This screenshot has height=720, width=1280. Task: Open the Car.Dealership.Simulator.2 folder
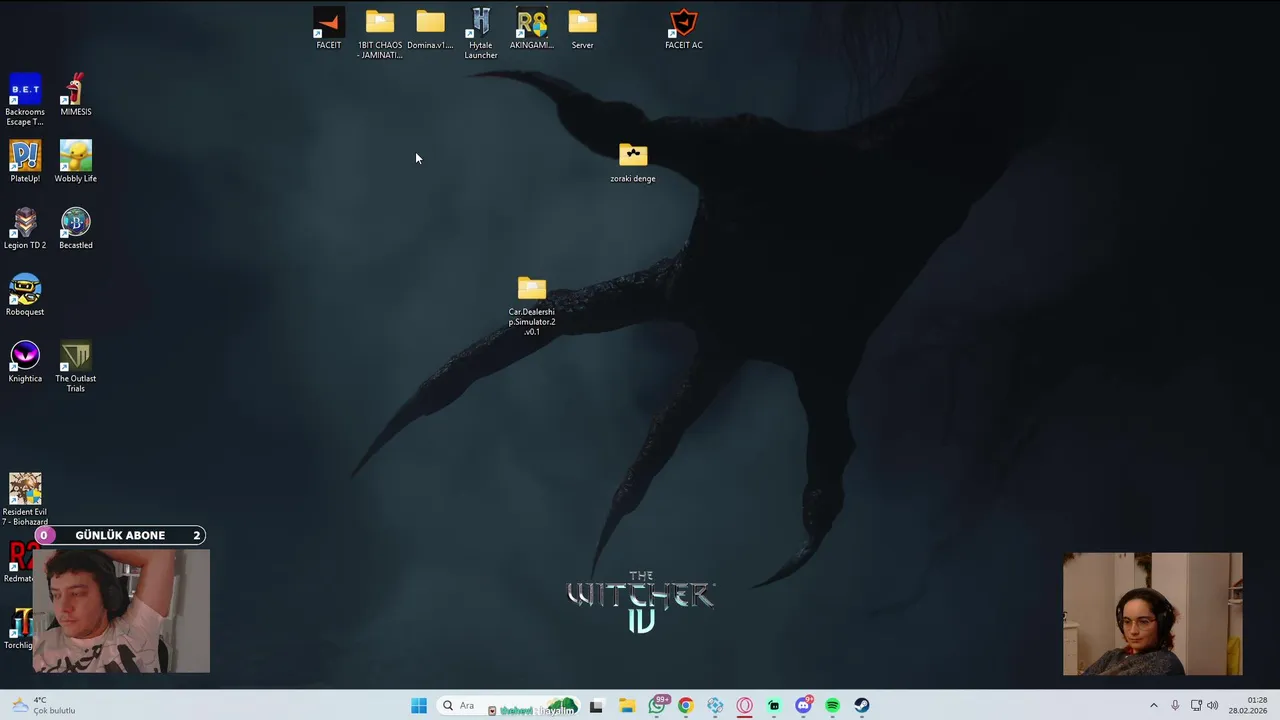tap(532, 305)
